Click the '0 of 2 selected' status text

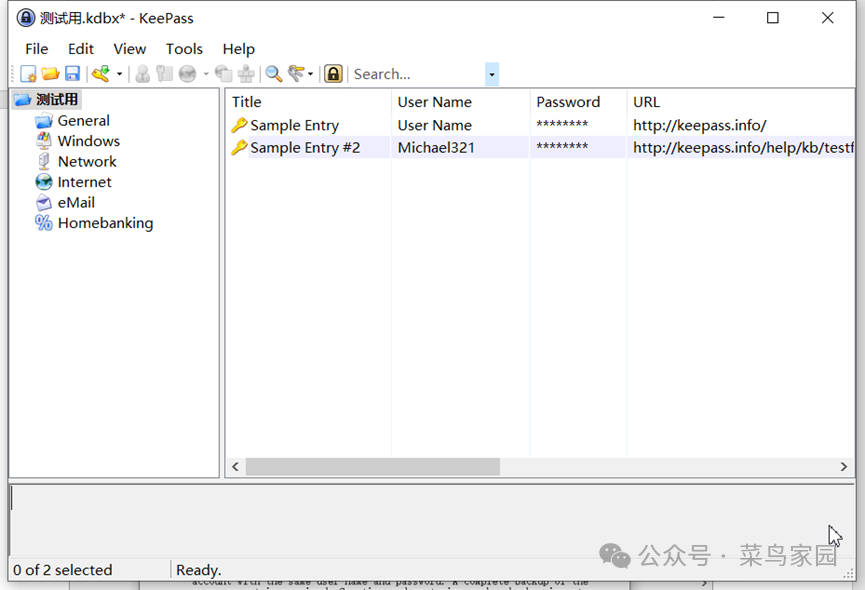[x=62, y=570]
